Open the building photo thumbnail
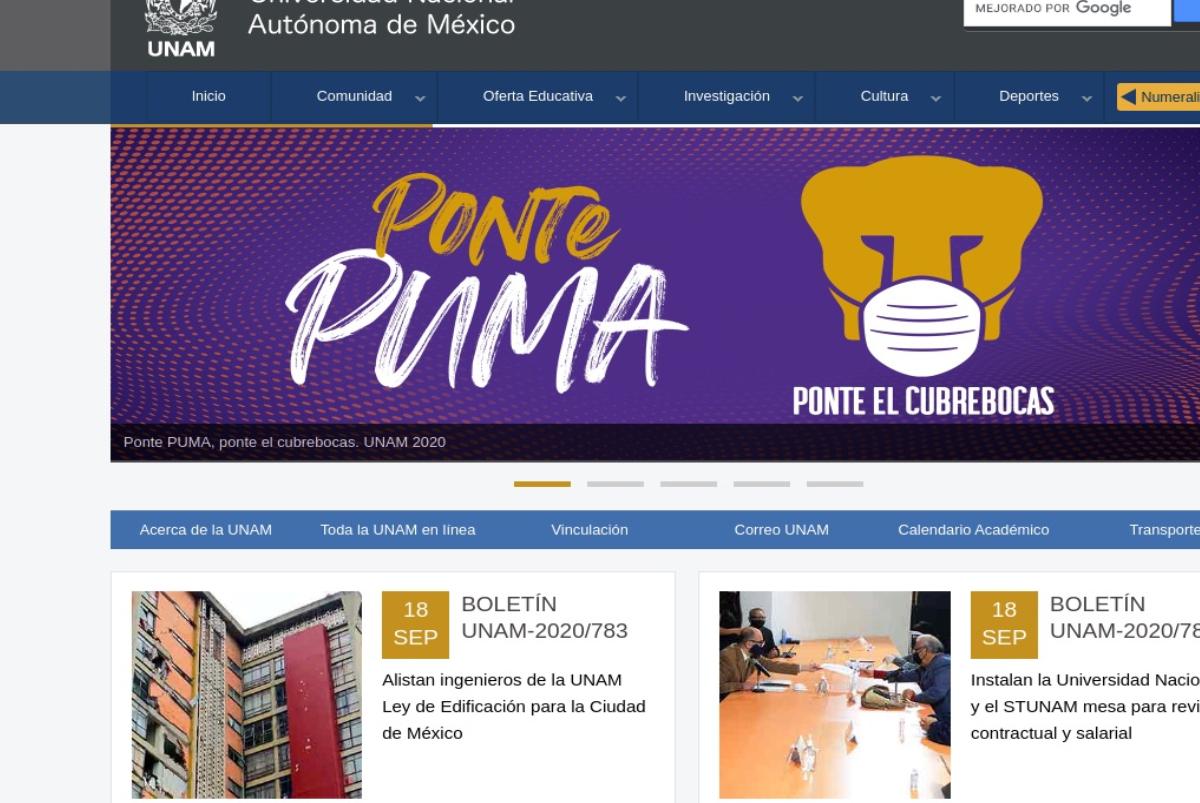Screen dimensions: 1200x803 (x=247, y=694)
